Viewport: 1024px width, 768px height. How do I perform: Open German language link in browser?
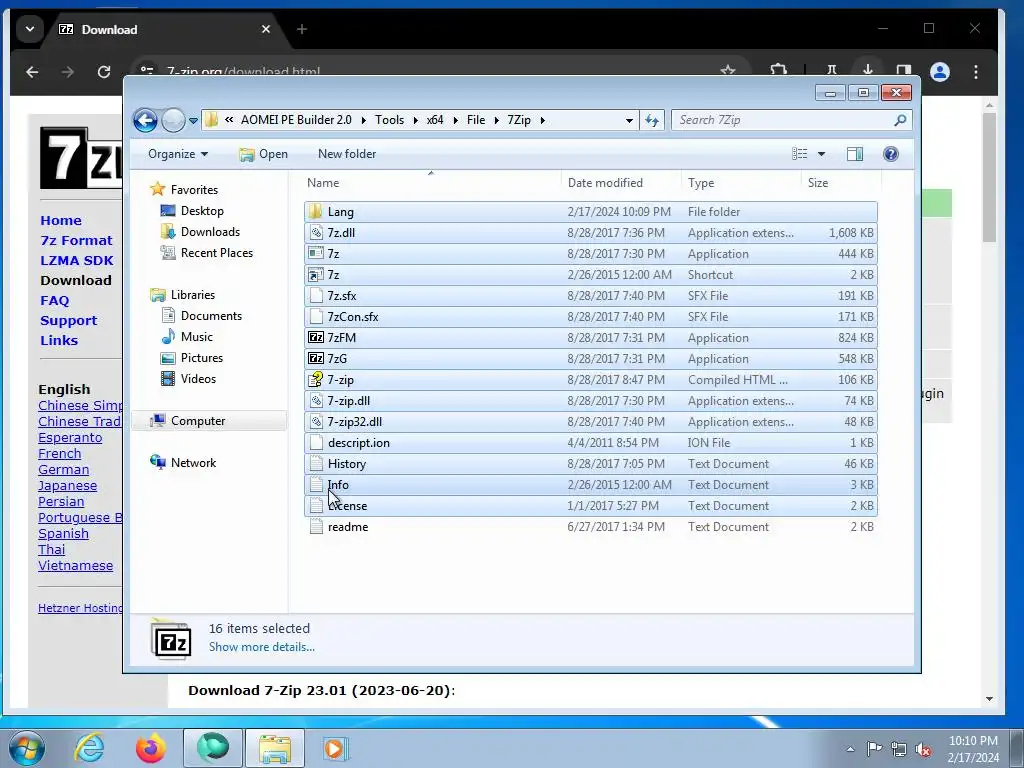63,470
